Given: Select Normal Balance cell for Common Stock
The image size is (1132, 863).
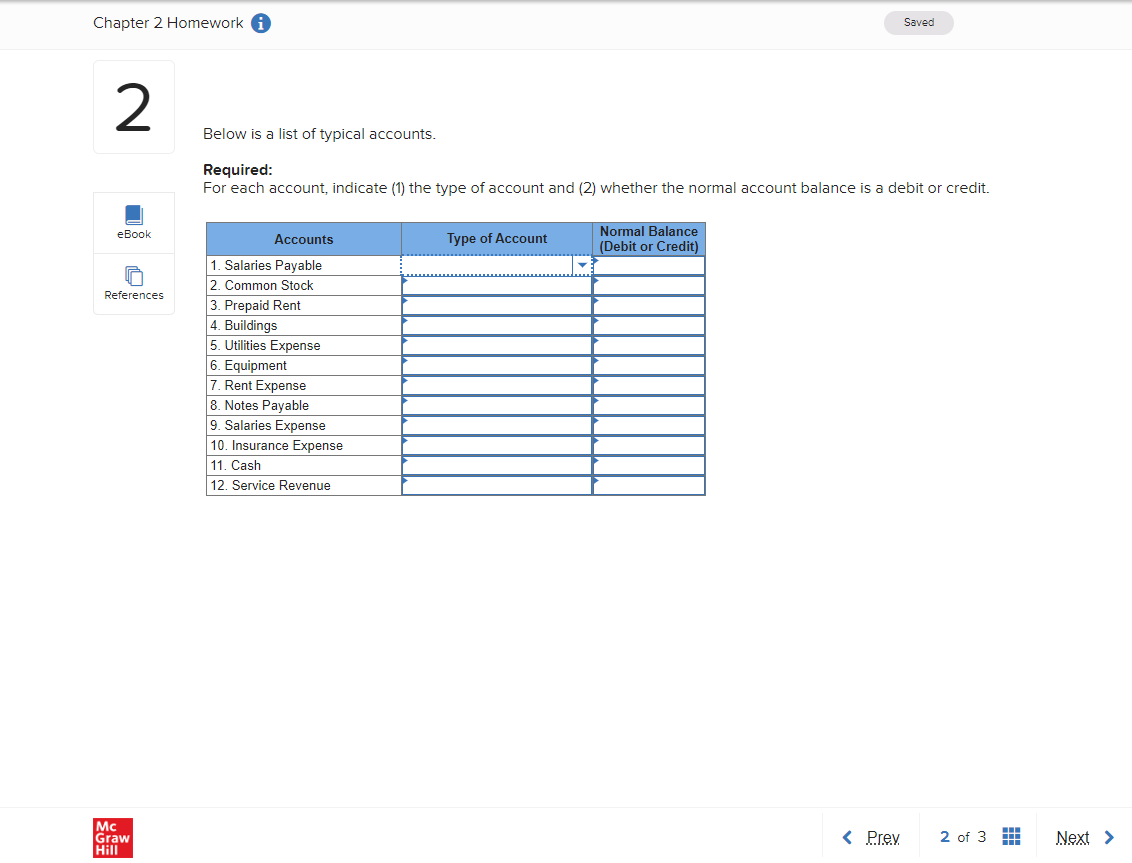Looking at the screenshot, I should (x=649, y=285).
